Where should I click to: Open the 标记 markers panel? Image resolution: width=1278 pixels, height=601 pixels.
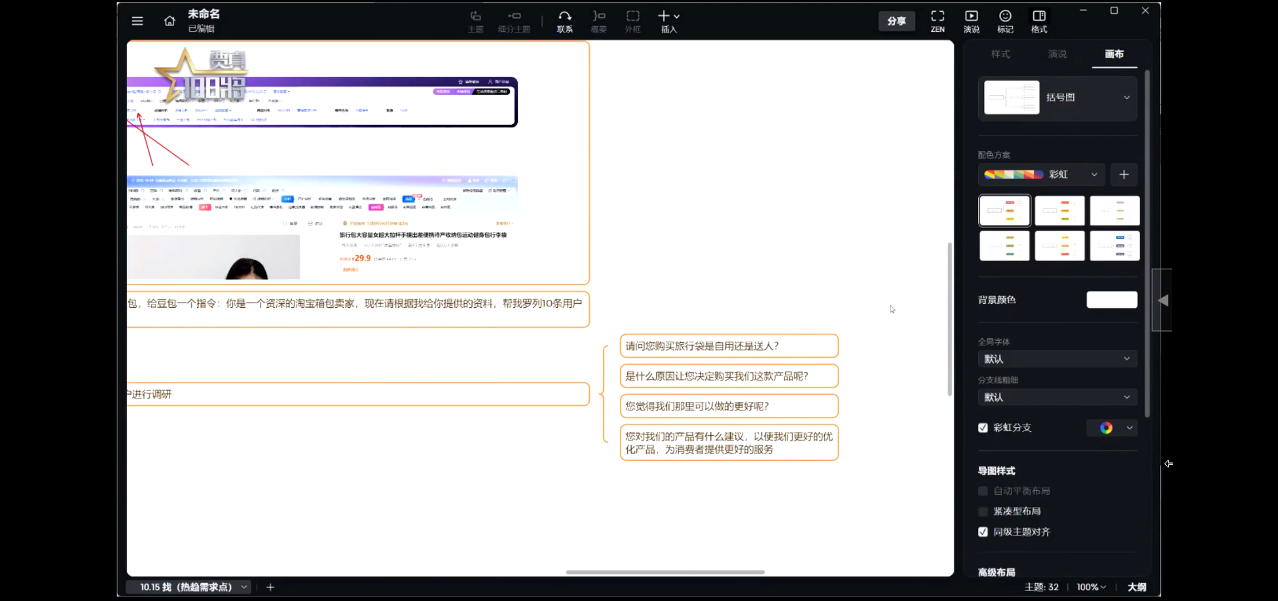1005,21
